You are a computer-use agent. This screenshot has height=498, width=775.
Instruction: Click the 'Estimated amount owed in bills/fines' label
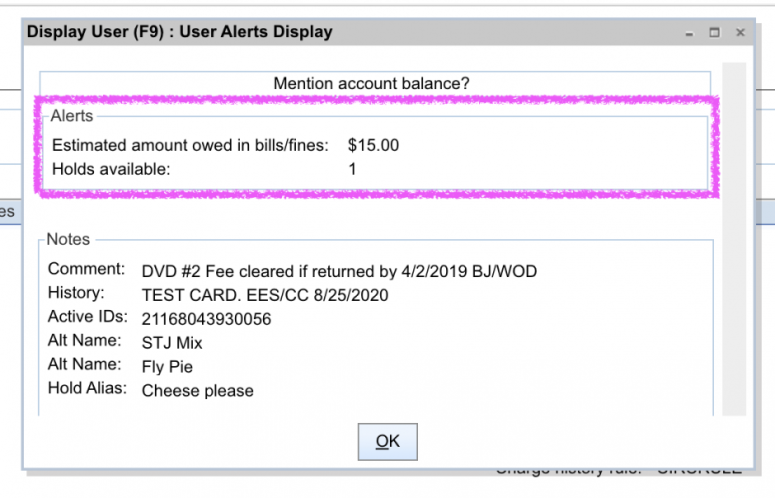click(x=190, y=145)
